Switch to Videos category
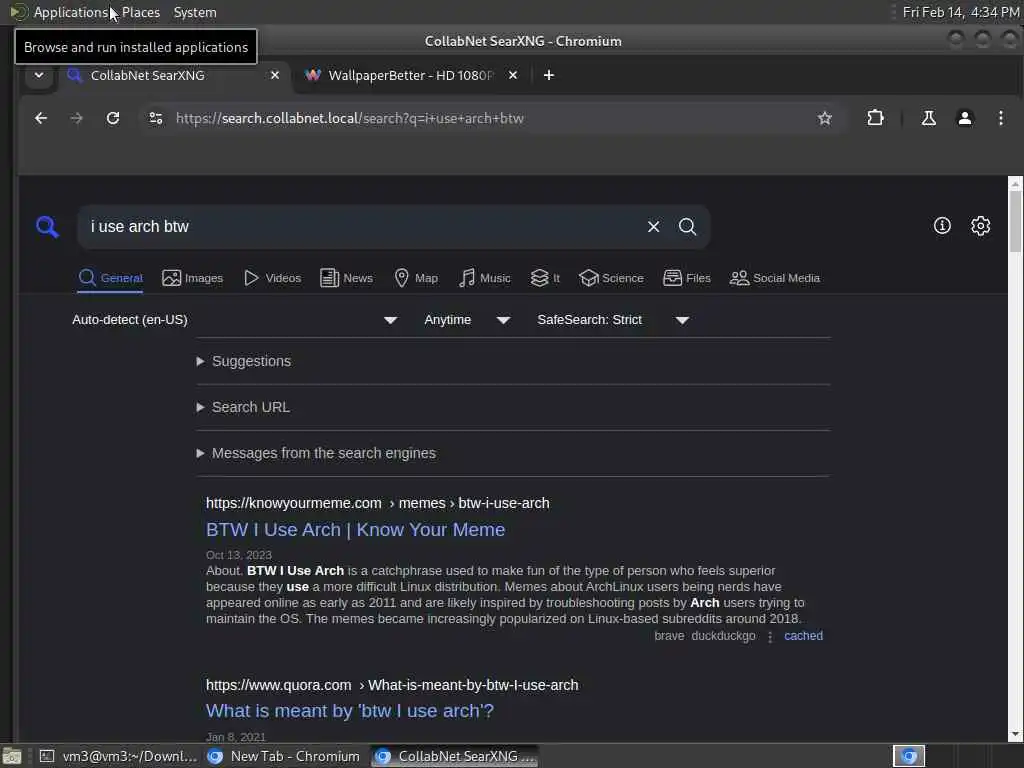Screen dimensions: 1024x768 click(x=272, y=278)
